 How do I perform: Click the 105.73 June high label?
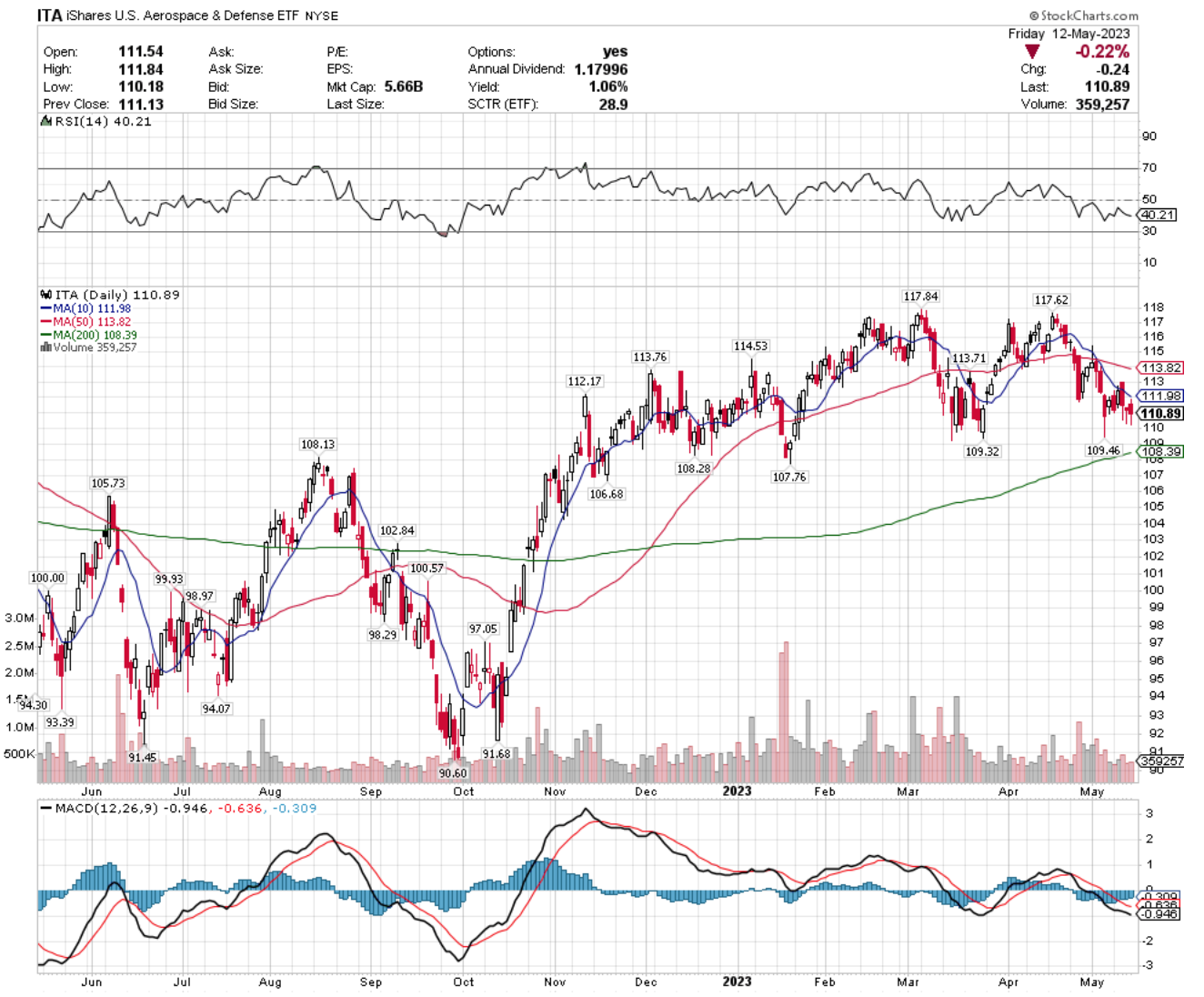[108, 483]
